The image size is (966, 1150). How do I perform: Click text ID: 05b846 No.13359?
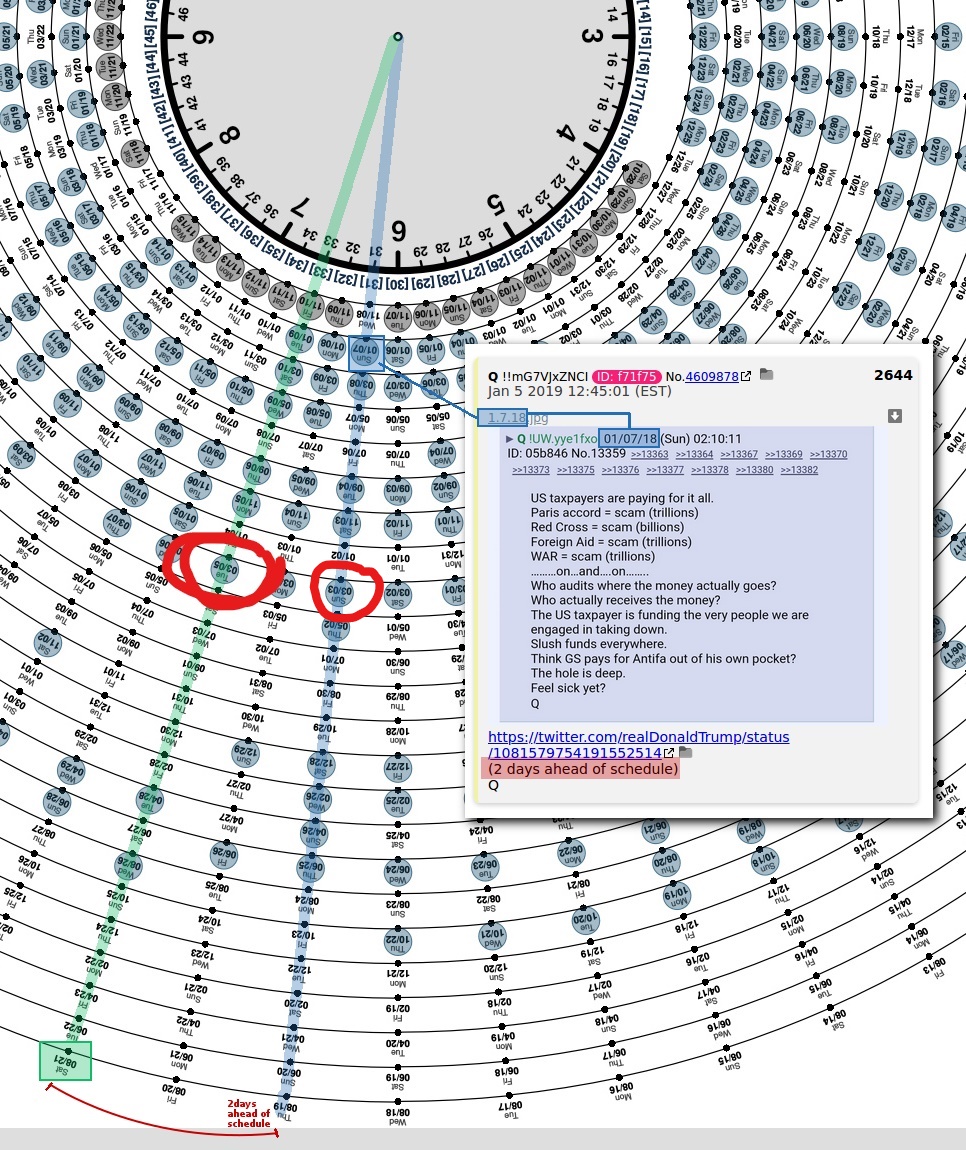[567, 453]
